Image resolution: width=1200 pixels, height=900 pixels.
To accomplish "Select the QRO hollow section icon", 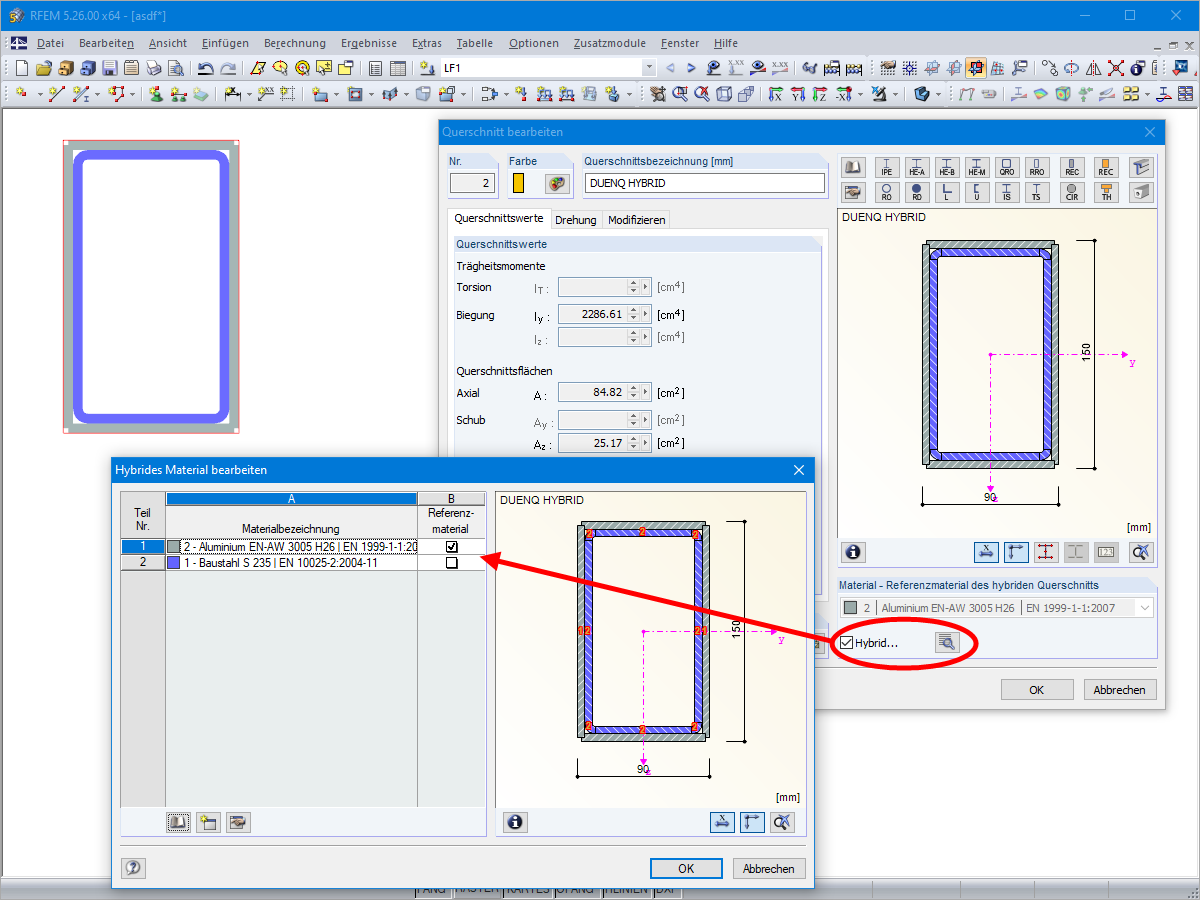I will coord(1006,167).
